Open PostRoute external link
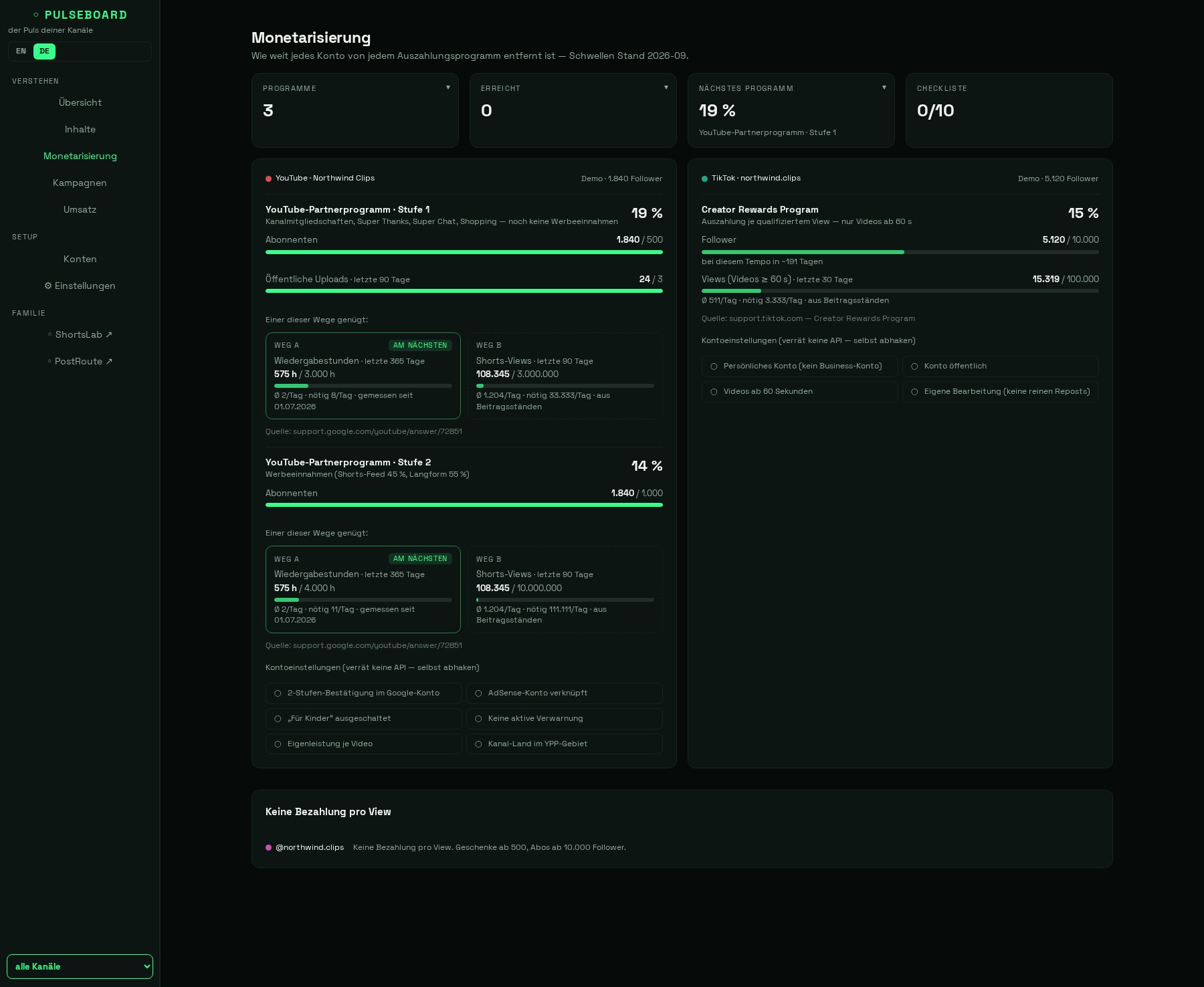This screenshot has width=1204, height=987. click(80, 361)
